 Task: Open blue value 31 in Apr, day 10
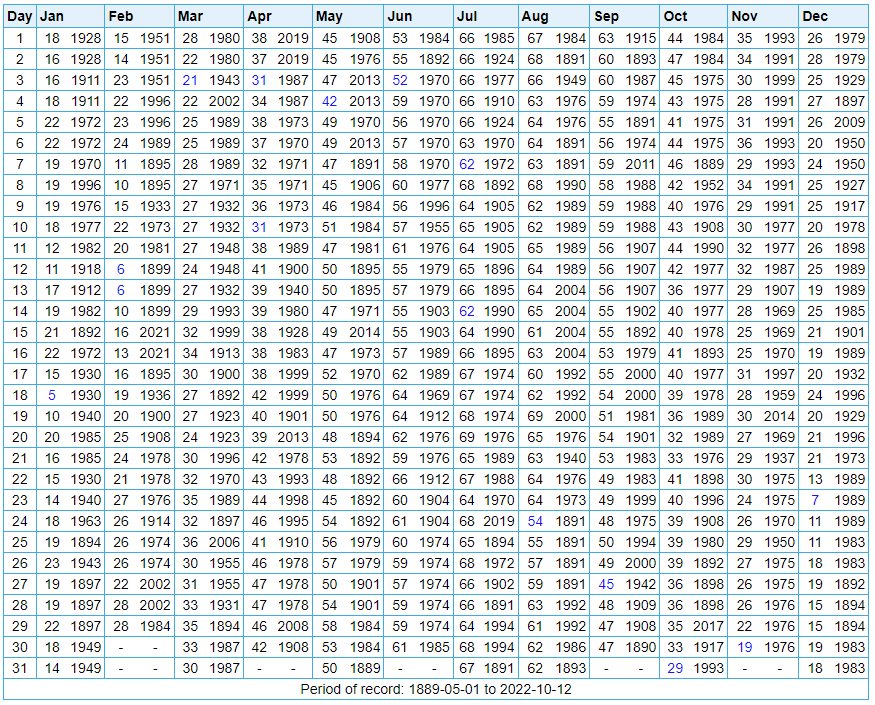coord(259,227)
